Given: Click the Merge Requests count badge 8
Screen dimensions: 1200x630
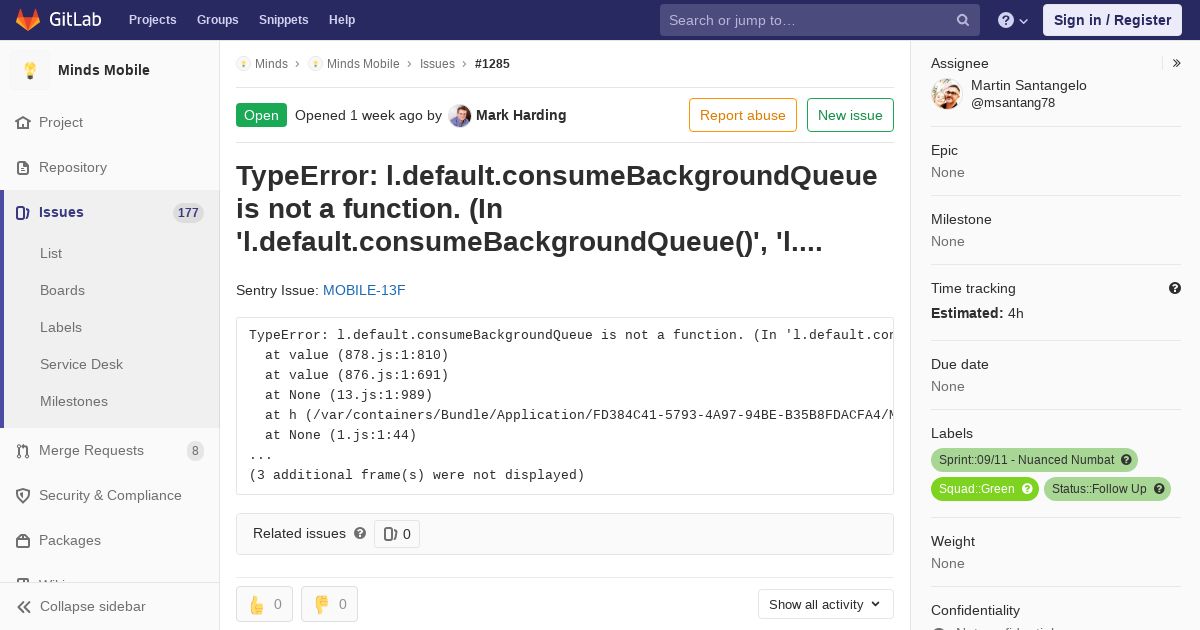Looking at the screenshot, I should click(195, 451).
